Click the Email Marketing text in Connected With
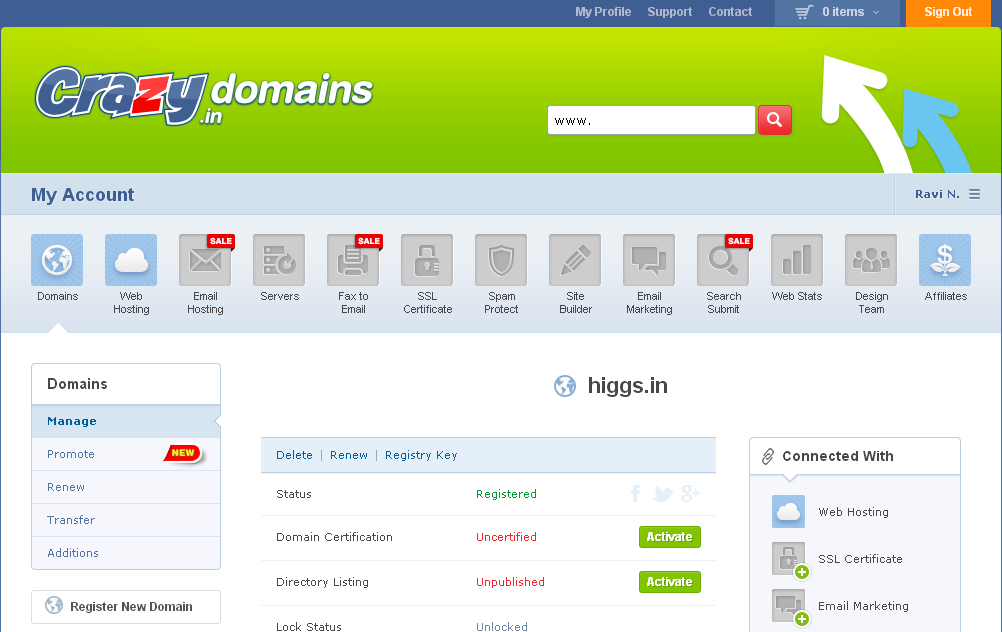 [x=863, y=606]
